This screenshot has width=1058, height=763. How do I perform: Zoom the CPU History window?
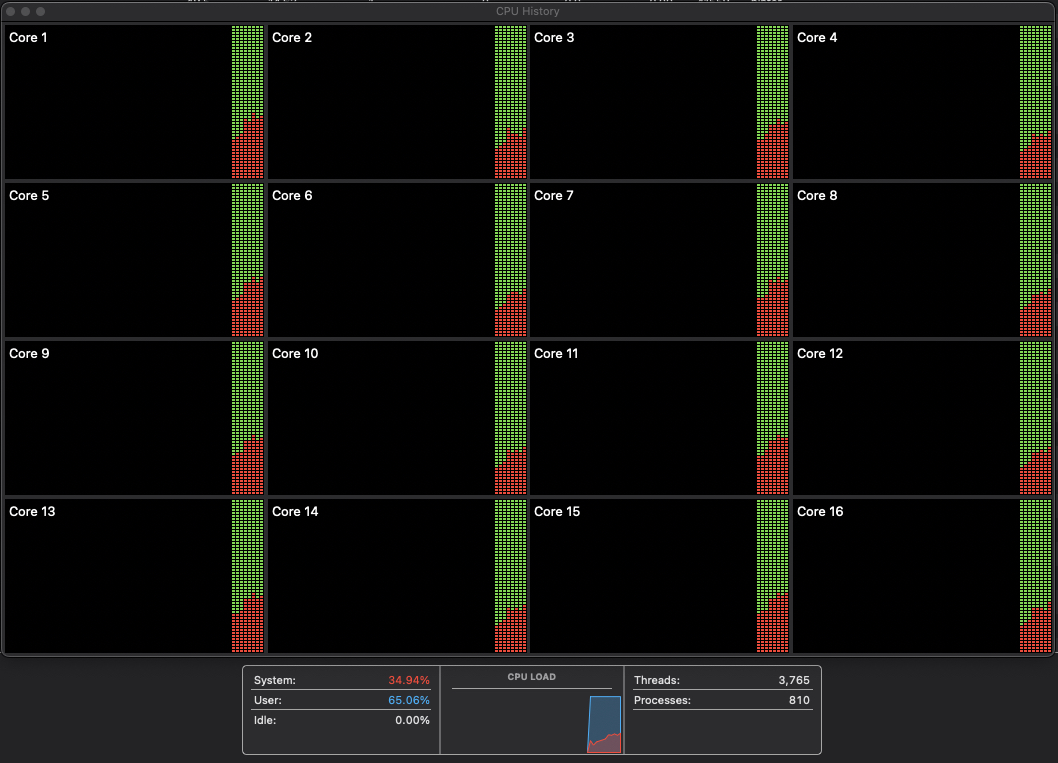pyautogui.click(x=41, y=11)
